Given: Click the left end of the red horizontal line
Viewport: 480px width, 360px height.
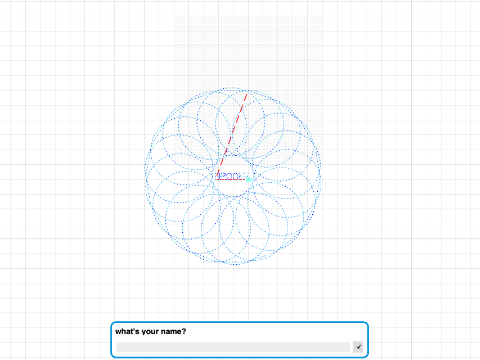Looking at the screenshot, I should click(216, 180).
